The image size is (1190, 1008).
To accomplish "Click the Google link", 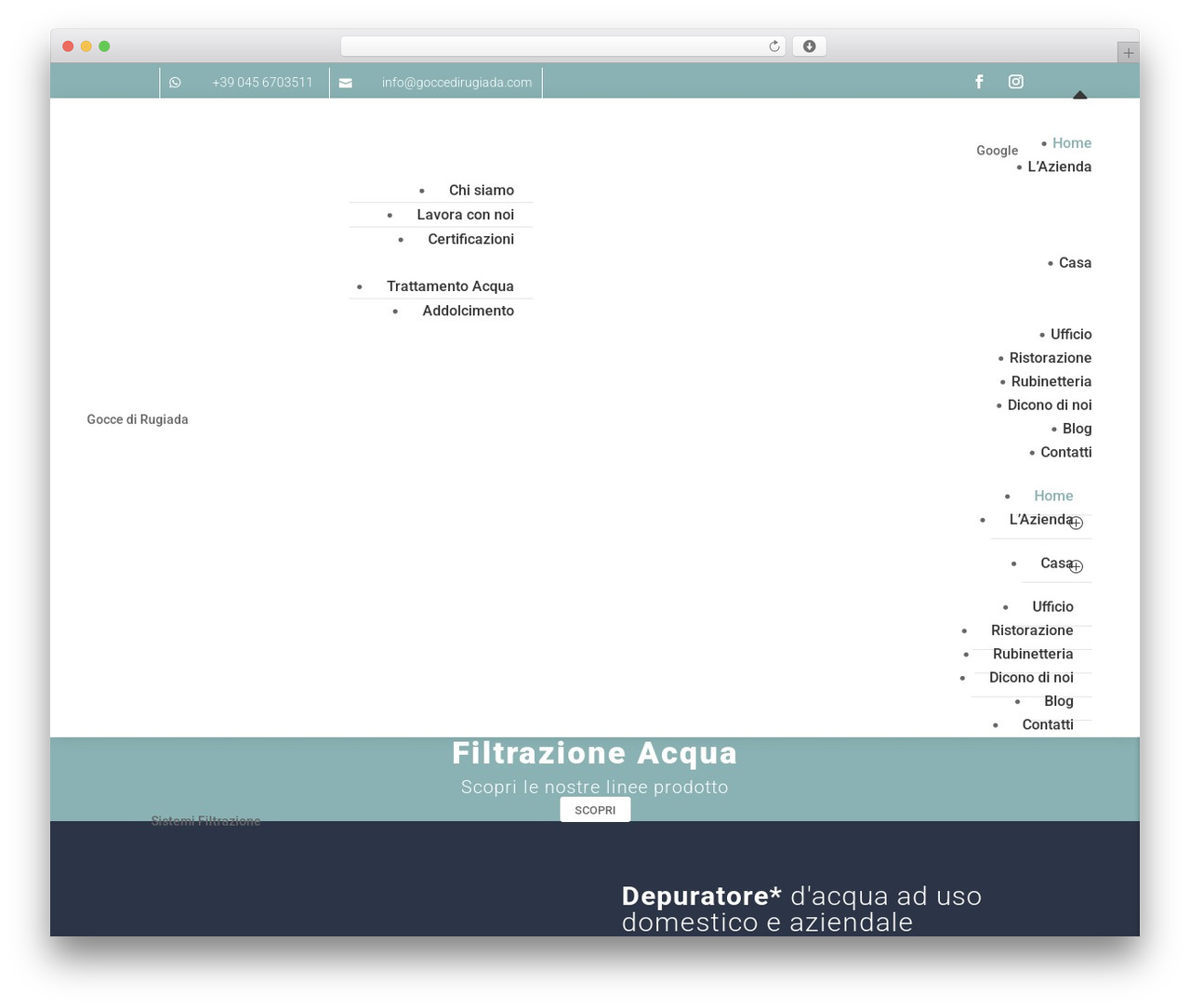I will tap(997, 151).
